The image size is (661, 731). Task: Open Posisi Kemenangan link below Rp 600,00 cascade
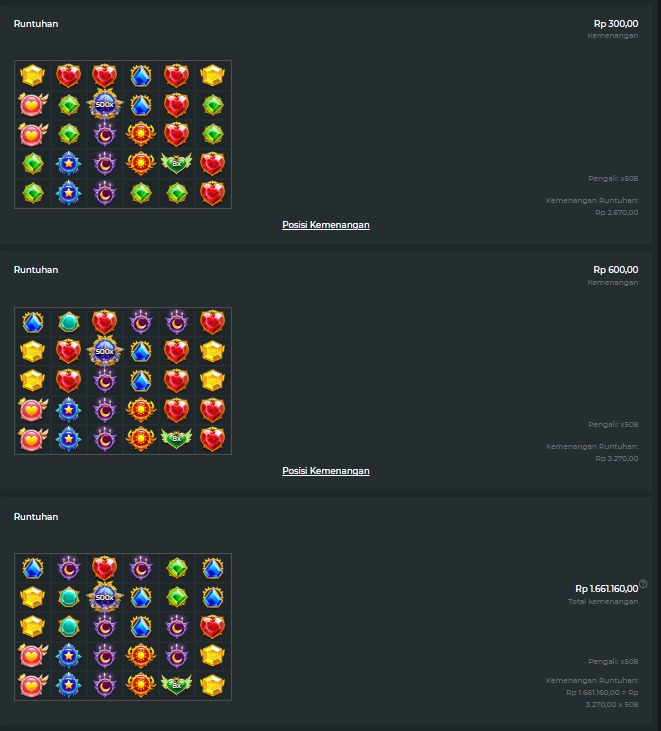pos(326,471)
